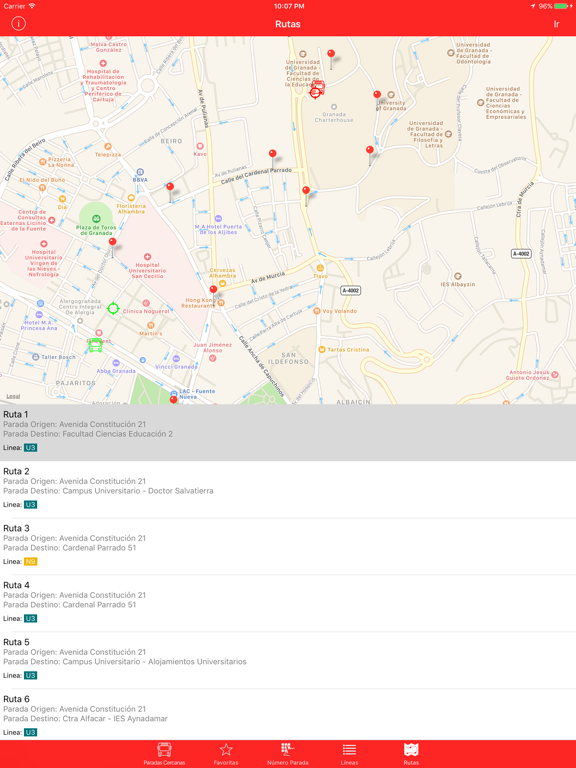This screenshot has height=768, width=576.
Task: Open the Paradas Cercanas tab
Action: [x=165, y=754]
